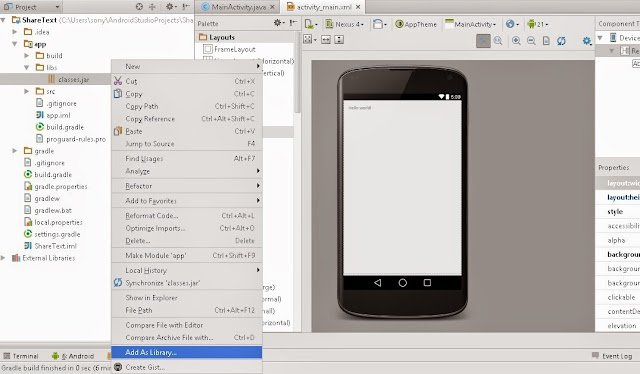Open the Terminal tool window

pos(21,356)
